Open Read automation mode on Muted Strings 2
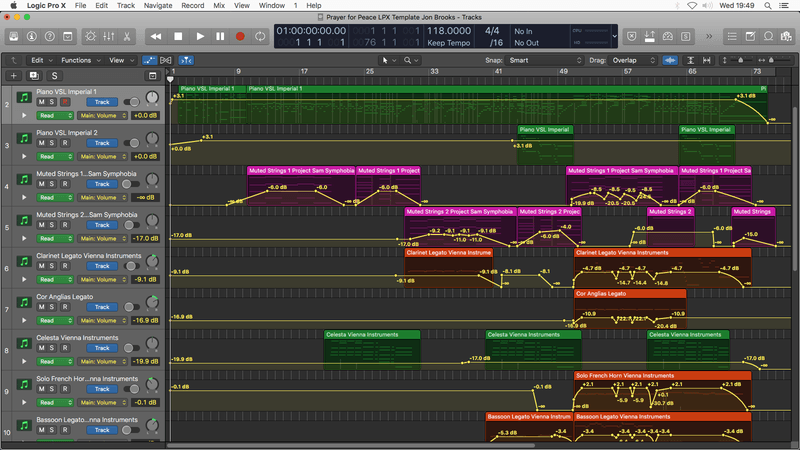The height and width of the screenshot is (450, 800). (x=55, y=238)
